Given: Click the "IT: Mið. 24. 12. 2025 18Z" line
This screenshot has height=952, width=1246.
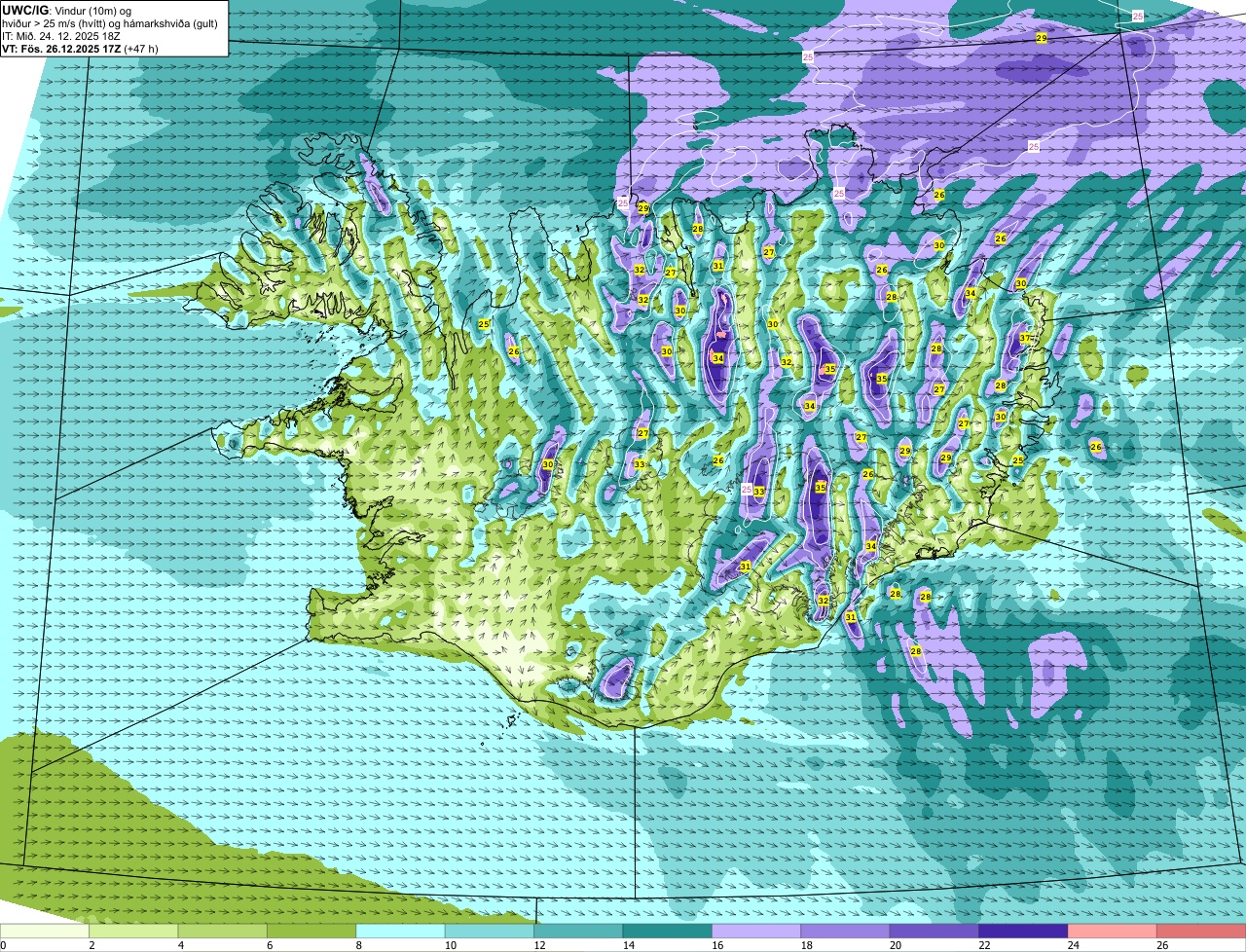Looking at the screenshot, I should tap(60, 36).
